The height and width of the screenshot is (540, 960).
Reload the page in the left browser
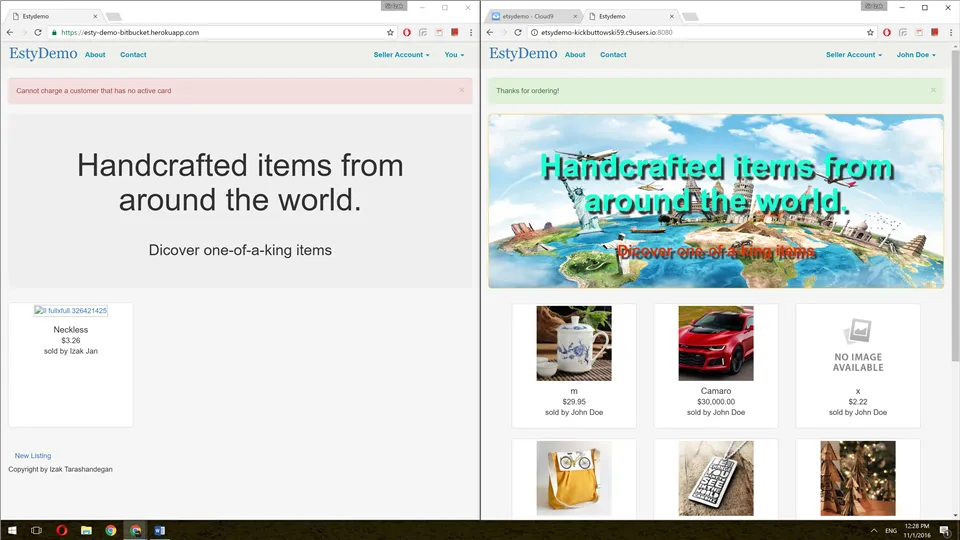[x=38, y=32]
